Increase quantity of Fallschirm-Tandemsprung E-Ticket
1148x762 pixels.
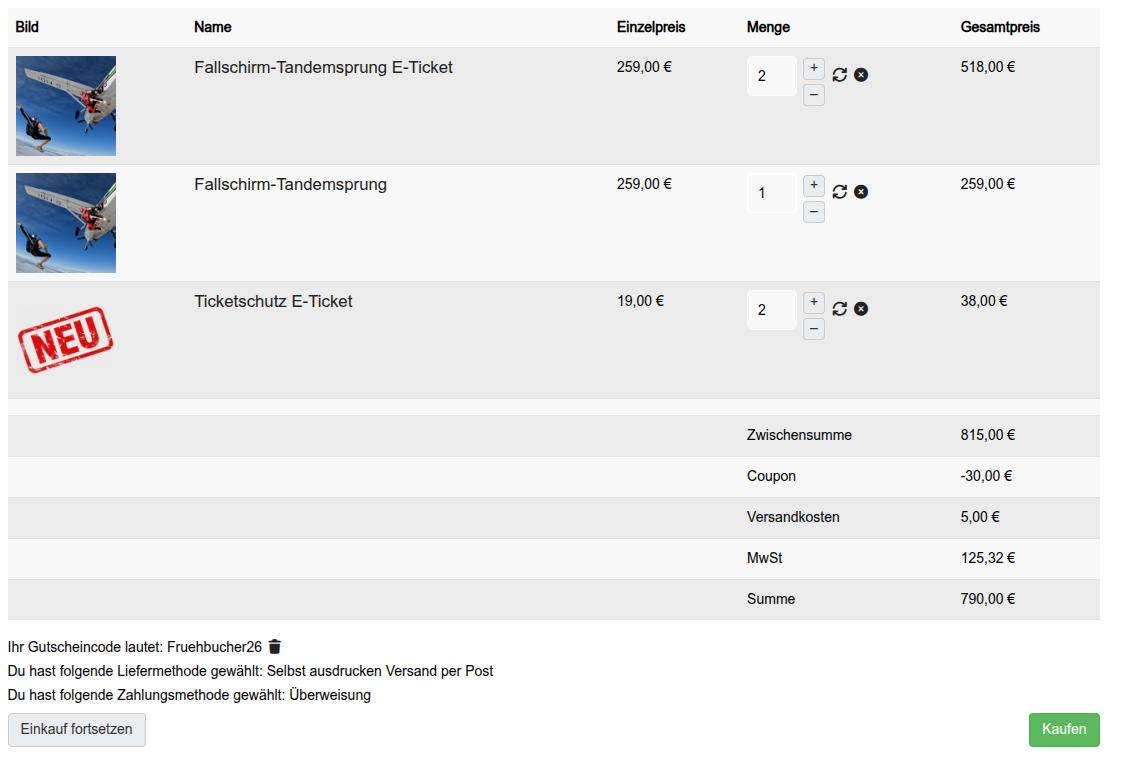814,69
